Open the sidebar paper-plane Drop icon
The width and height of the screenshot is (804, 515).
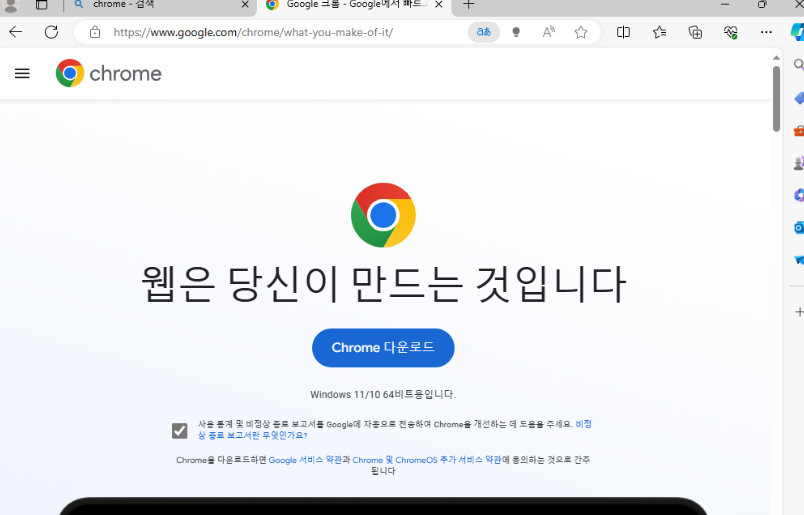798,260
